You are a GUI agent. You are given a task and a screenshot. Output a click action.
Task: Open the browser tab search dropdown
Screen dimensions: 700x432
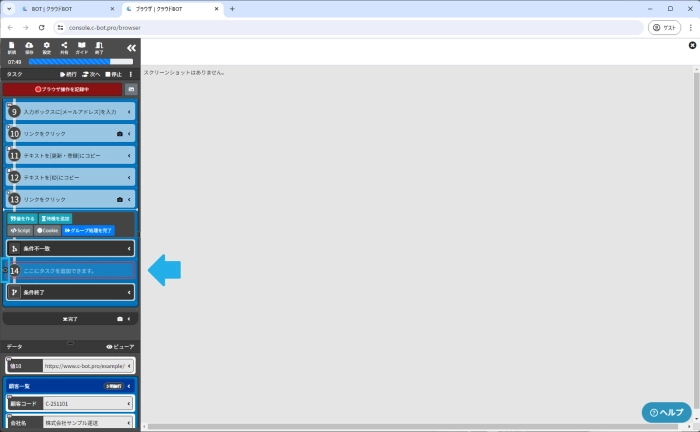point(9,8)
